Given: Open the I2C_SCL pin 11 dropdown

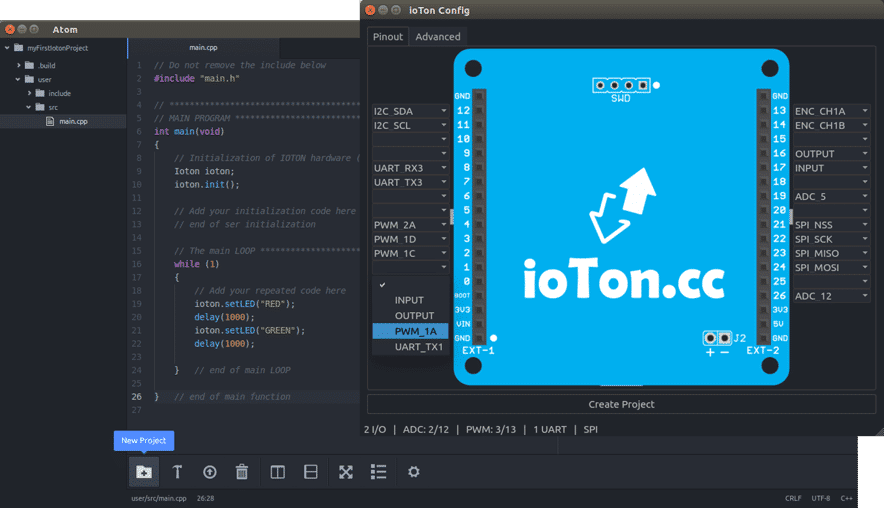Looking at the screenshot, I should point(410,125).
